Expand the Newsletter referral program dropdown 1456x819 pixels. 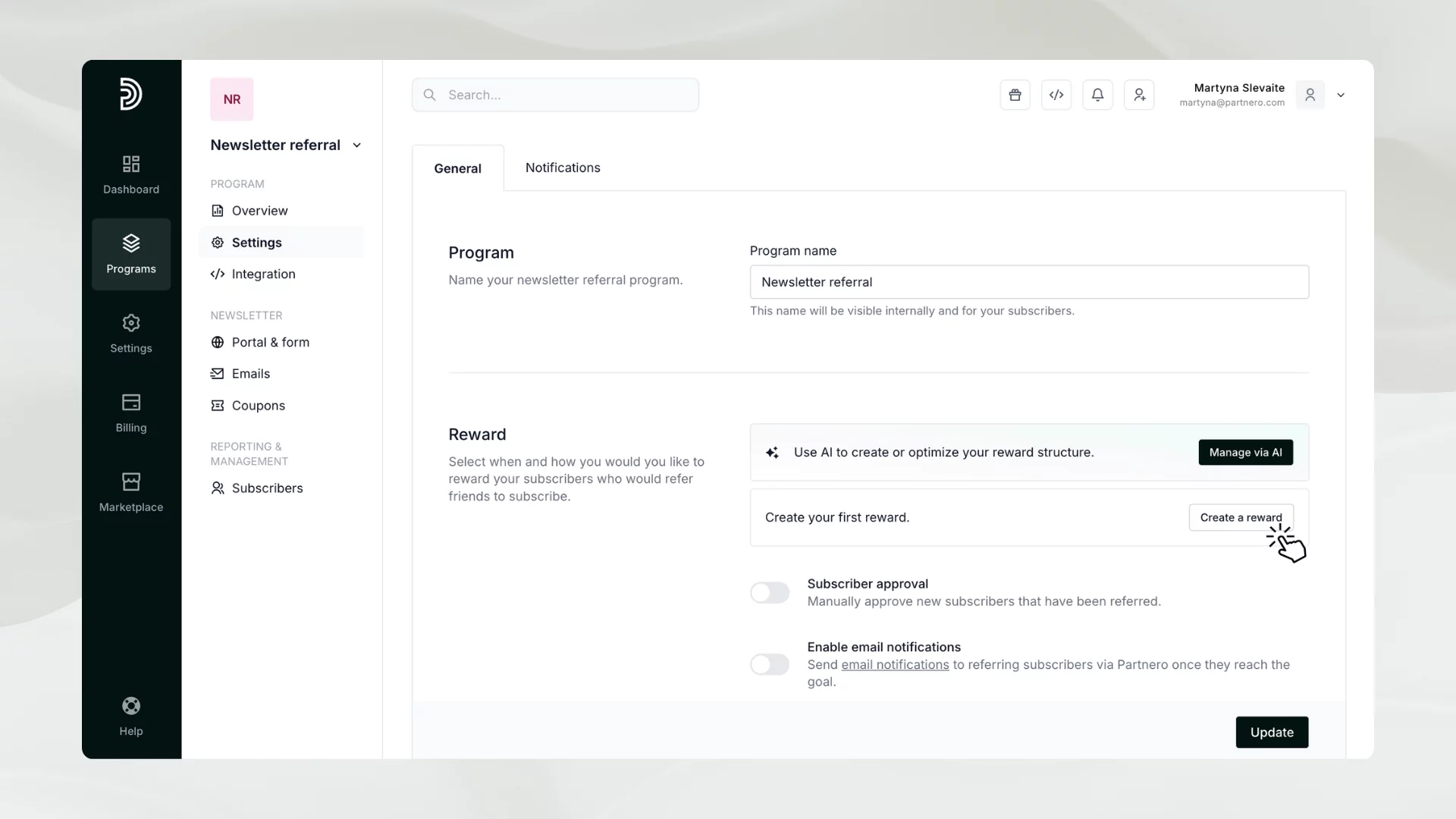[357, 146]
